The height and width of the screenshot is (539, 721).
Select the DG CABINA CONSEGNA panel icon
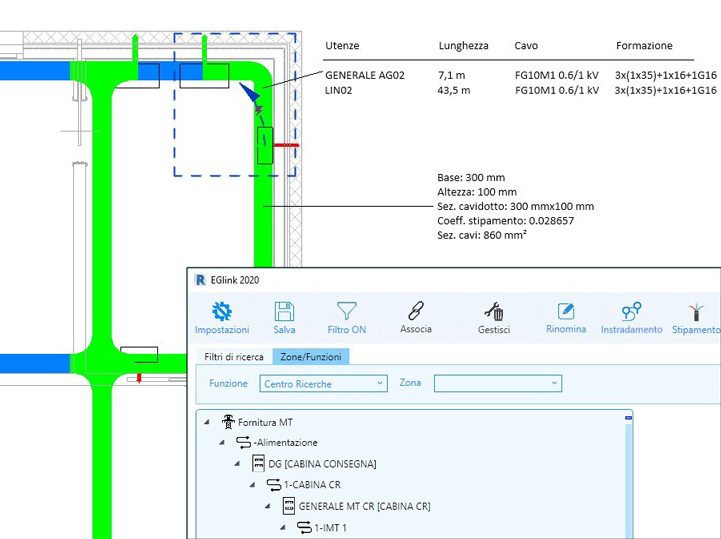point(259,463)
